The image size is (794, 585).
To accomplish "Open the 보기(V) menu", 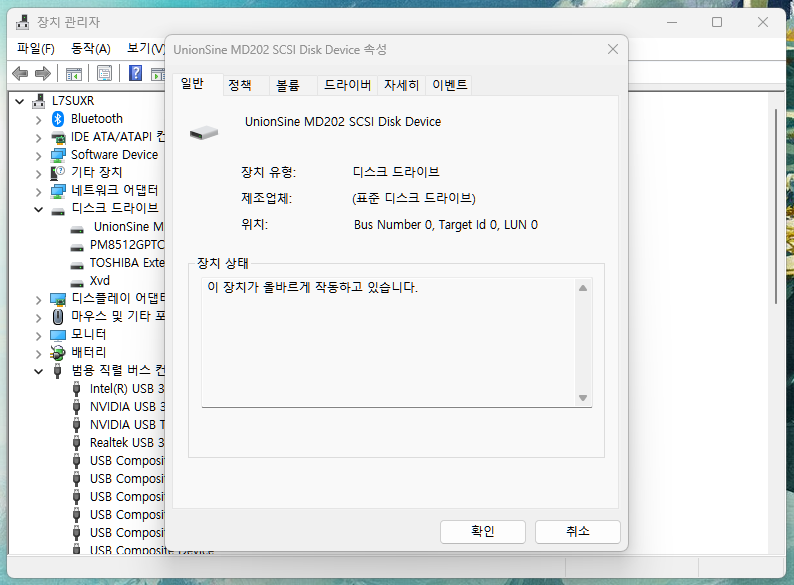I will (x=145, y=49).
